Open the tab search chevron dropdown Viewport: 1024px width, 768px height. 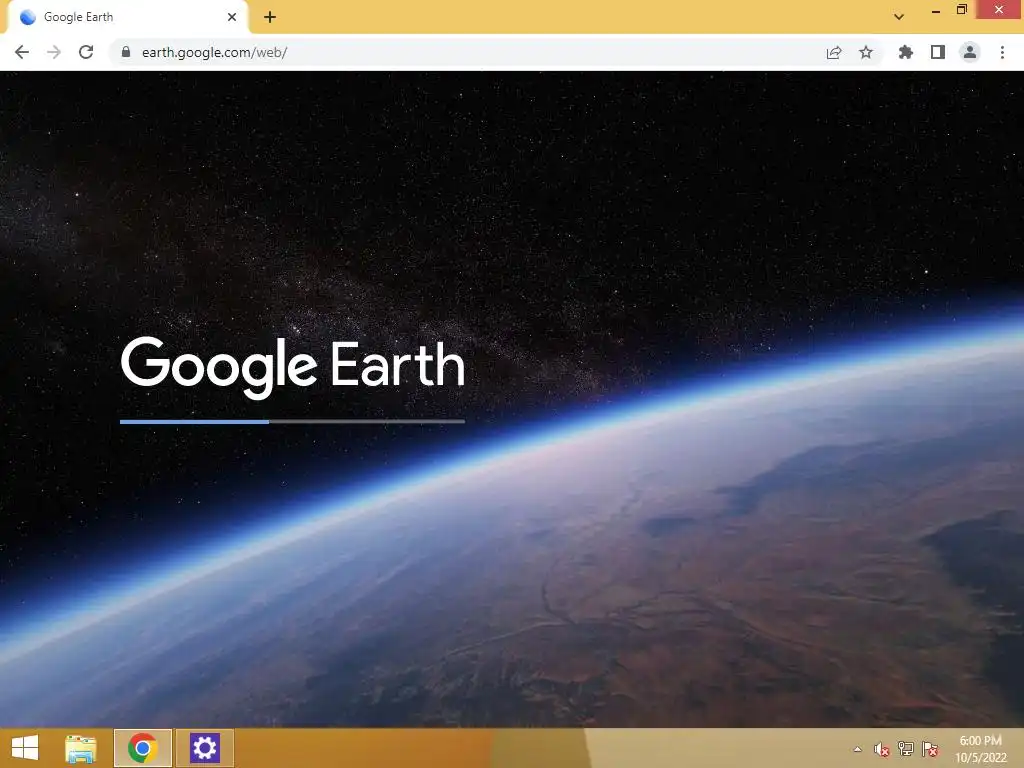[899, 17]
